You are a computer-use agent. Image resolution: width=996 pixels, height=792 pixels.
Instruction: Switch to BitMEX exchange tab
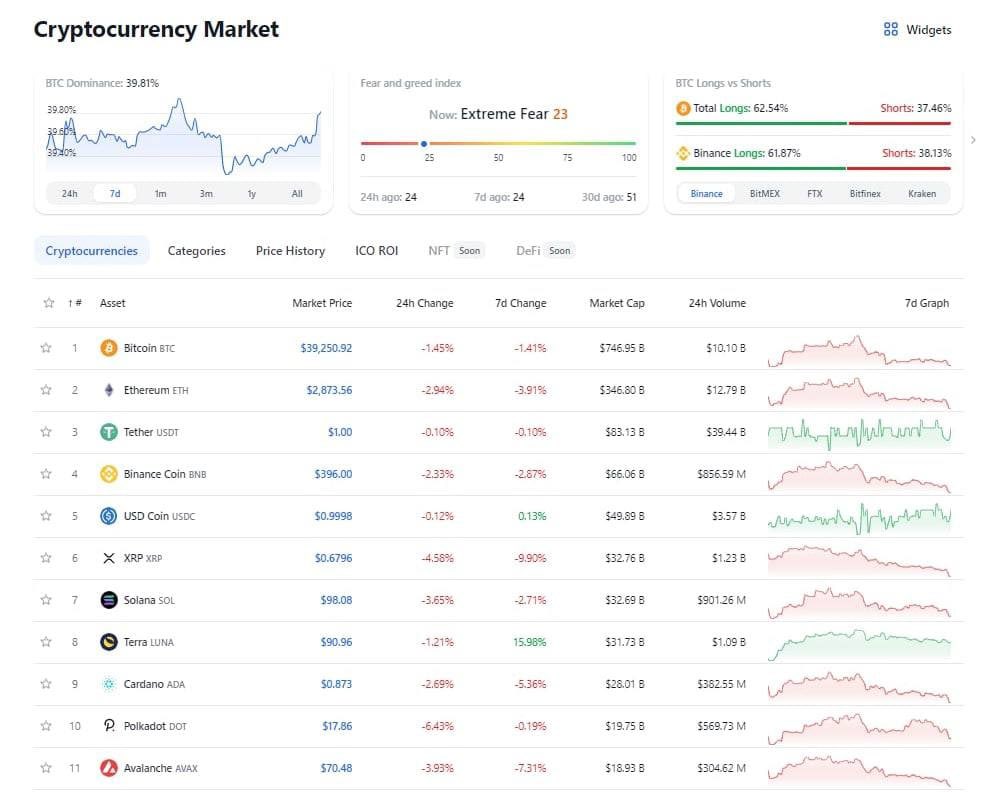(x=765, y=194)
